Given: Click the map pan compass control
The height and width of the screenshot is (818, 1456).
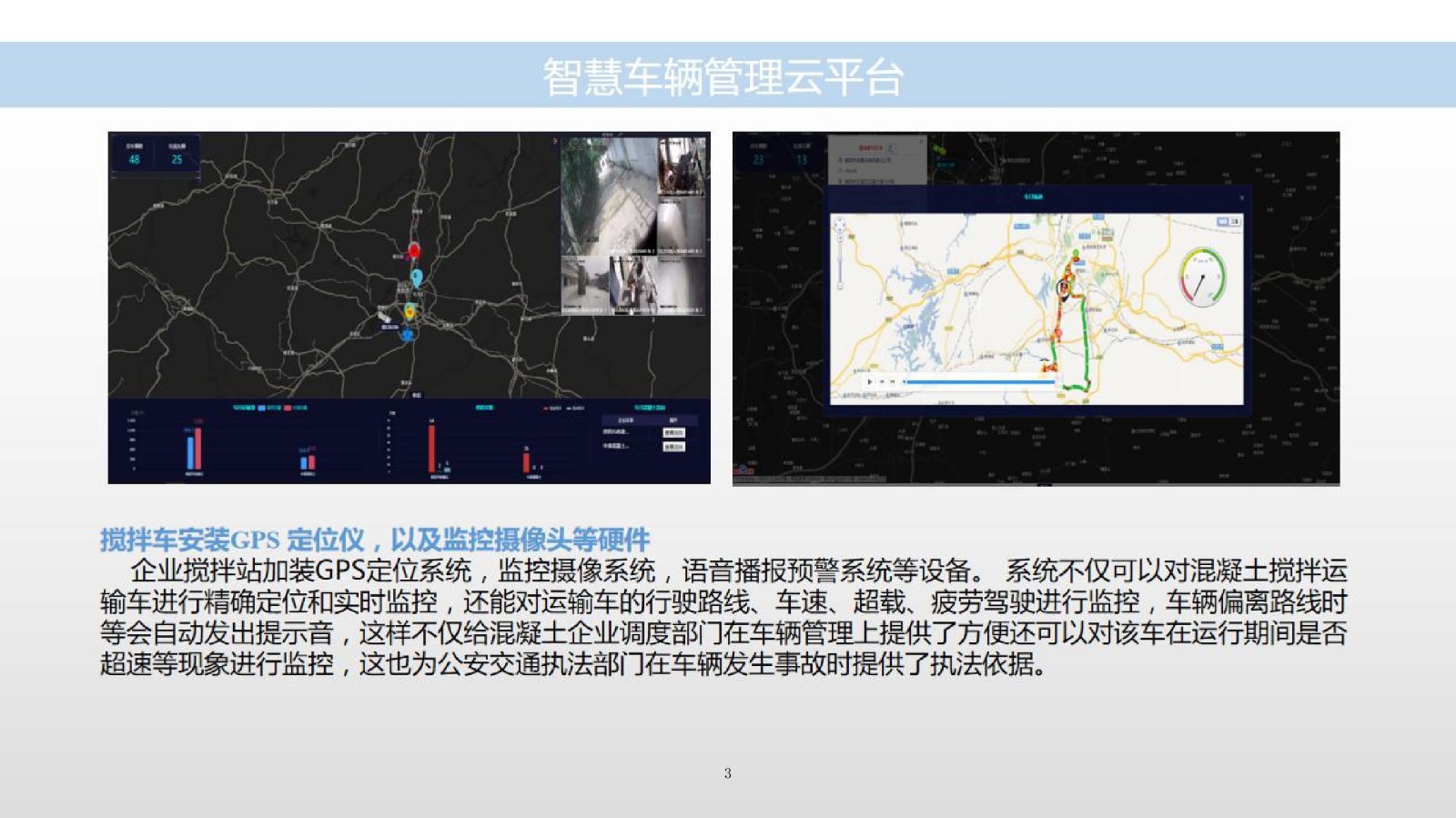Looking at the screenshot, I should 840,225.
